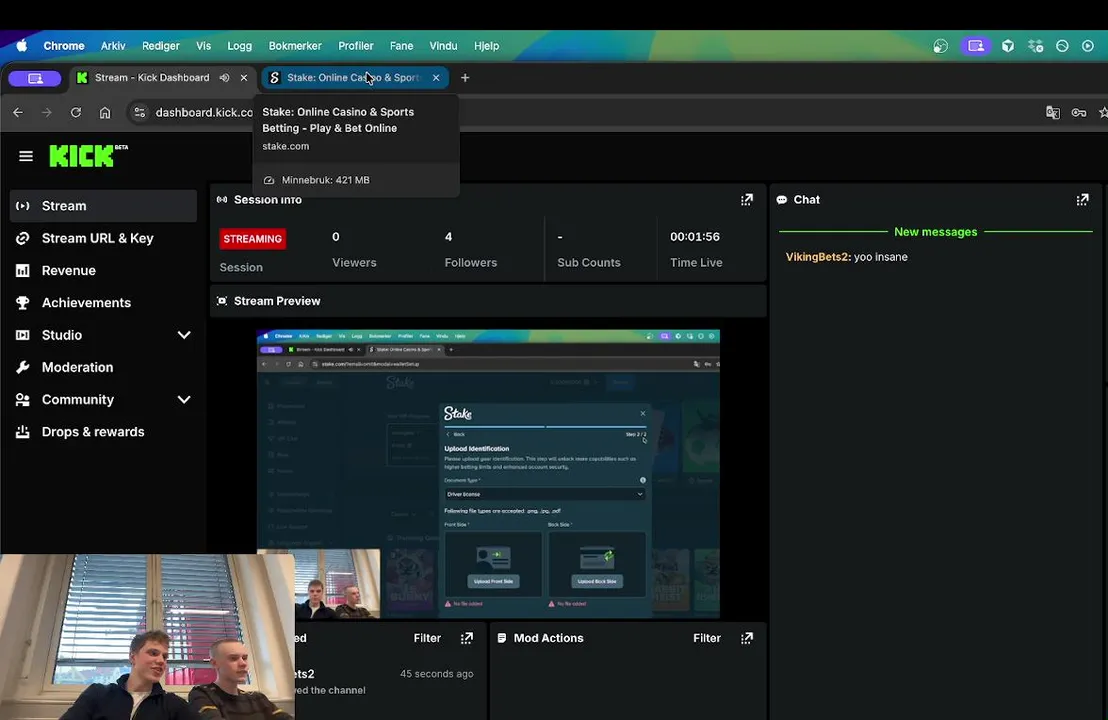Screen dimensions: 1108x720
Task: Open Filter for Mod Actions
Action: [x=707, y=638]
